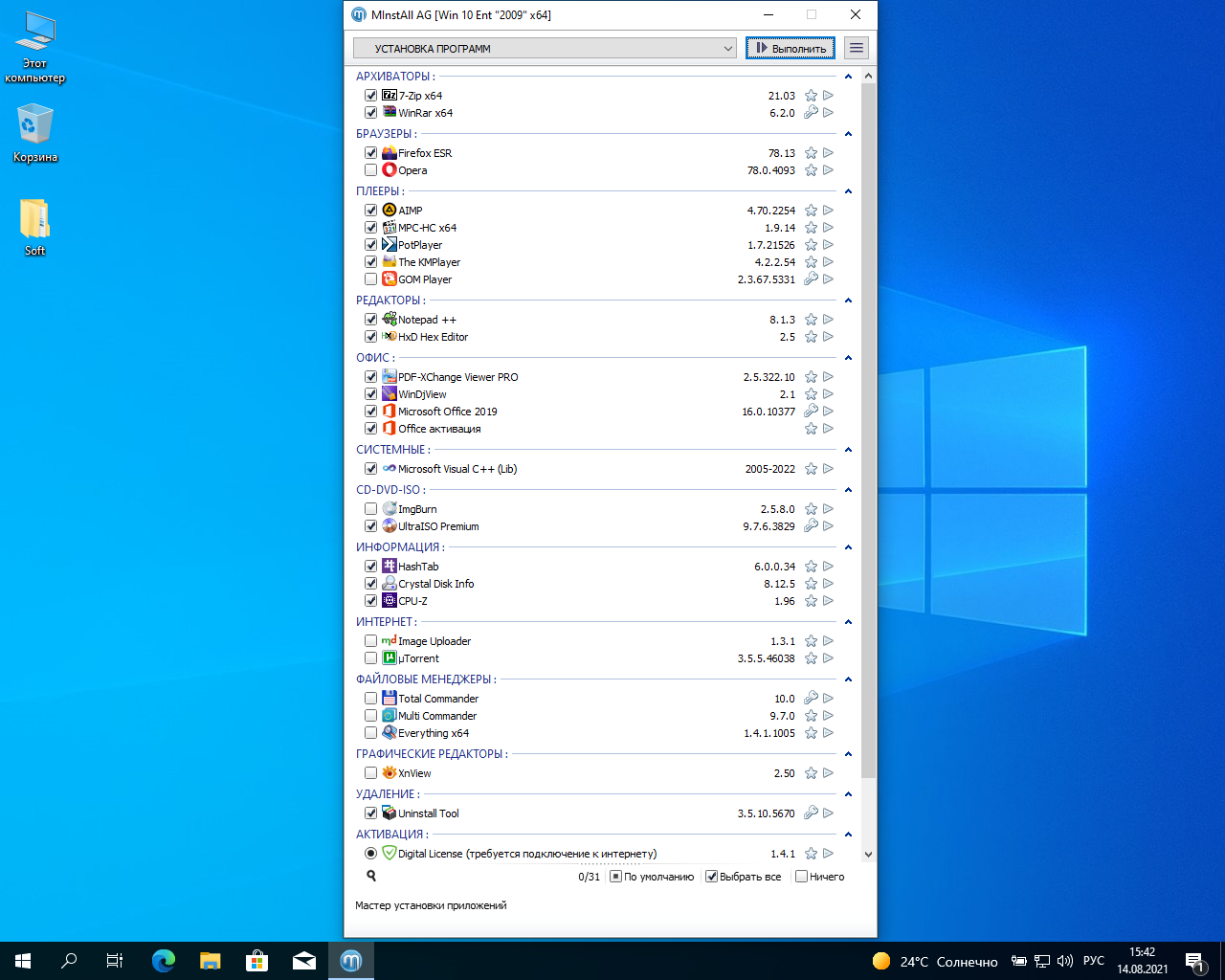
Task: Open Microsoft Edge from the taskbar
Action: (x=164, y=961)
